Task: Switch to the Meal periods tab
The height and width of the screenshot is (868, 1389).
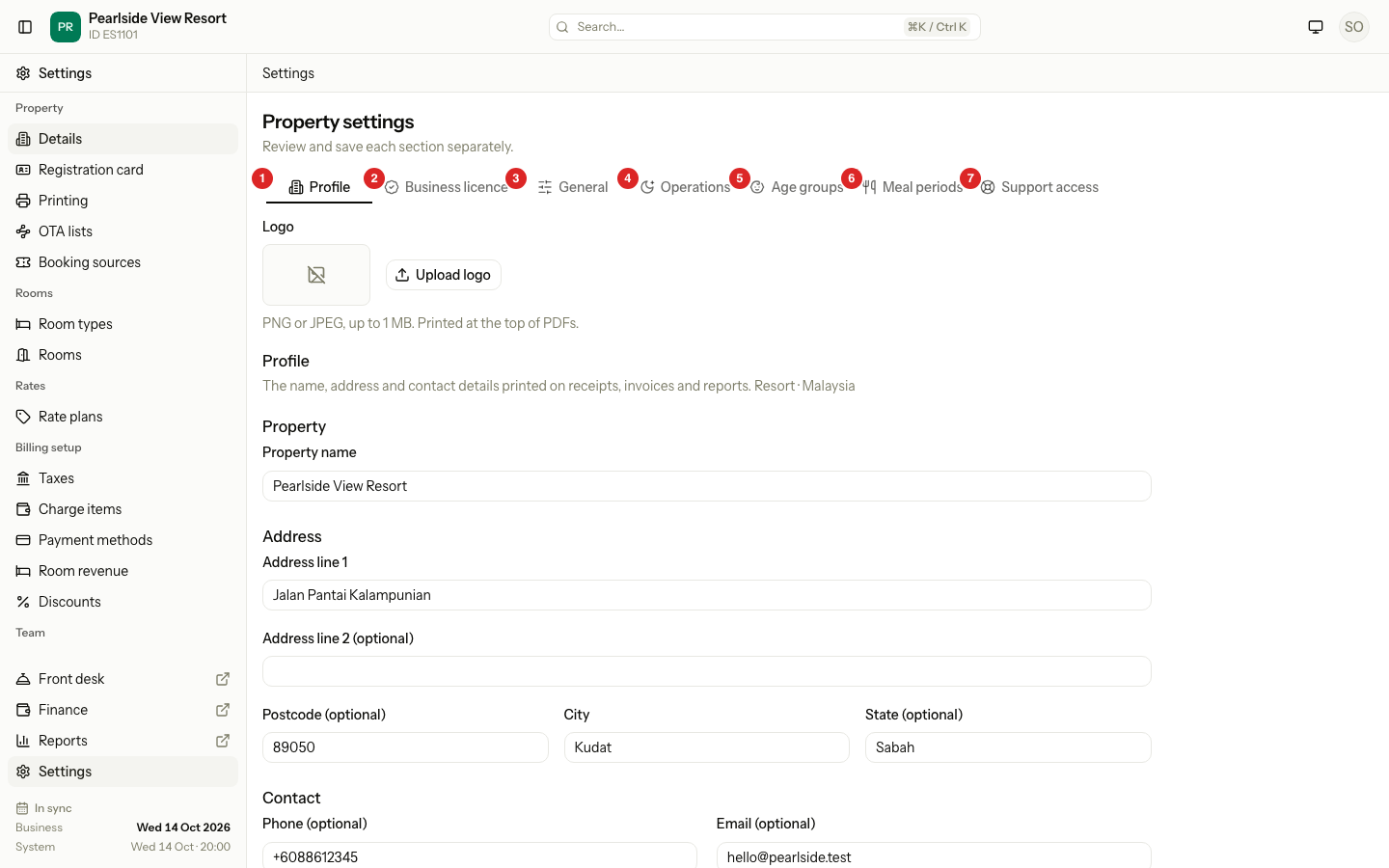Action: pos(912,187)
